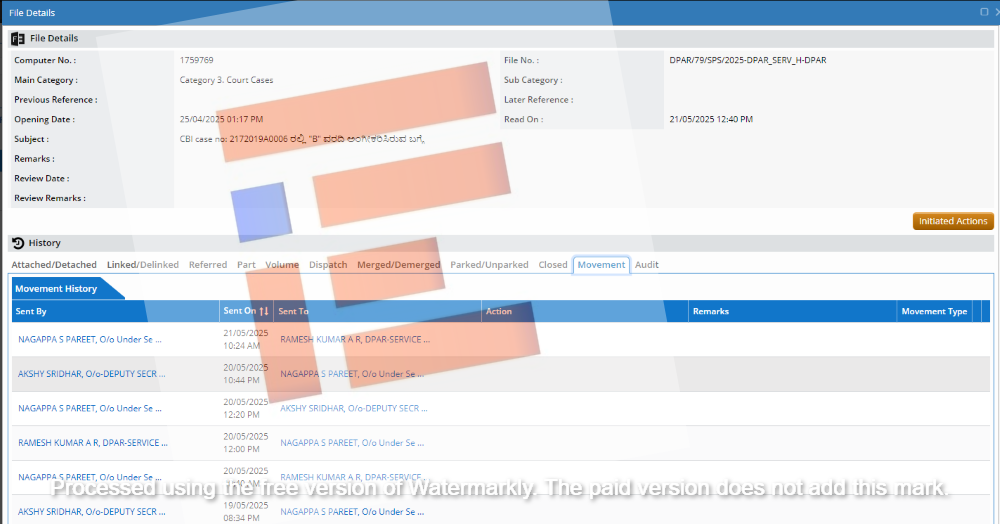
Task: Click the Movement Type column header
Action: (x=934, y=312)
